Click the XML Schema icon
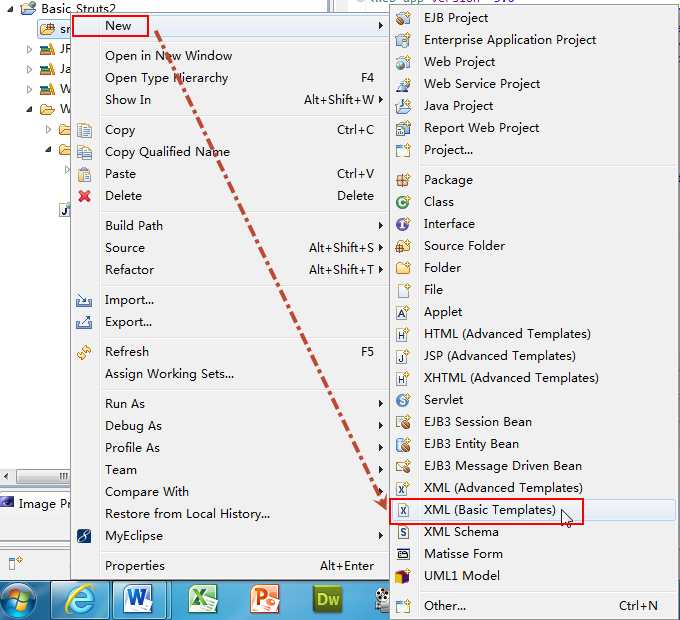The image size is (680, 620). click(x=403, y=532)
